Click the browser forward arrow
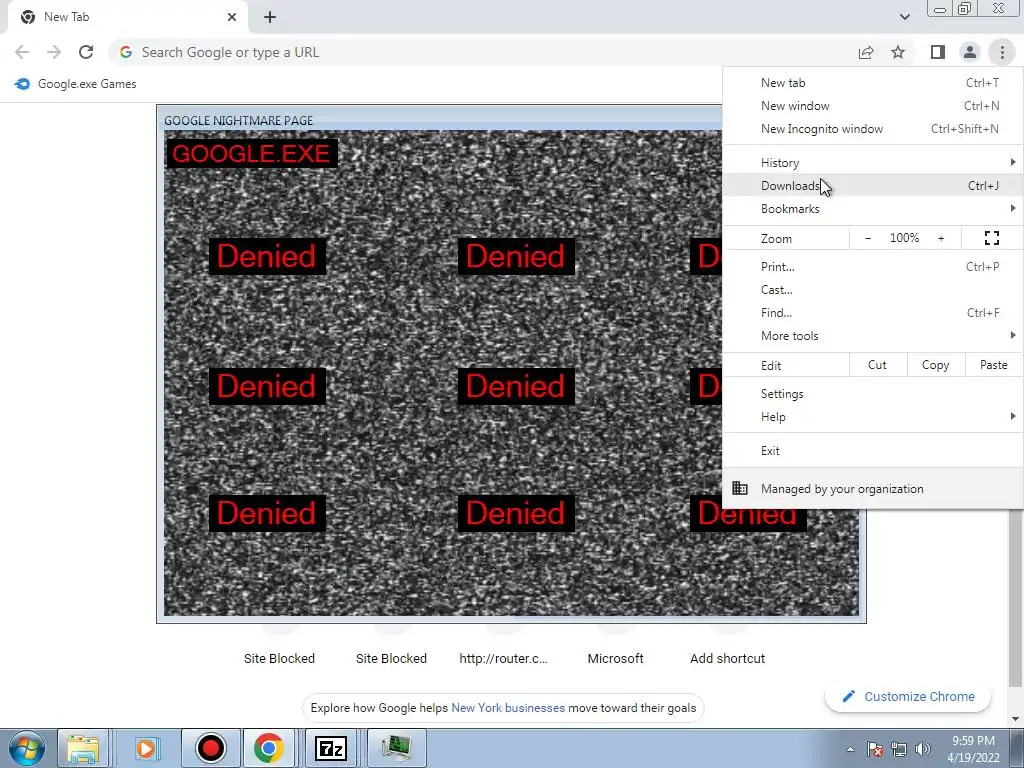Screen dimensions: 1024x768 coord(54,52)
